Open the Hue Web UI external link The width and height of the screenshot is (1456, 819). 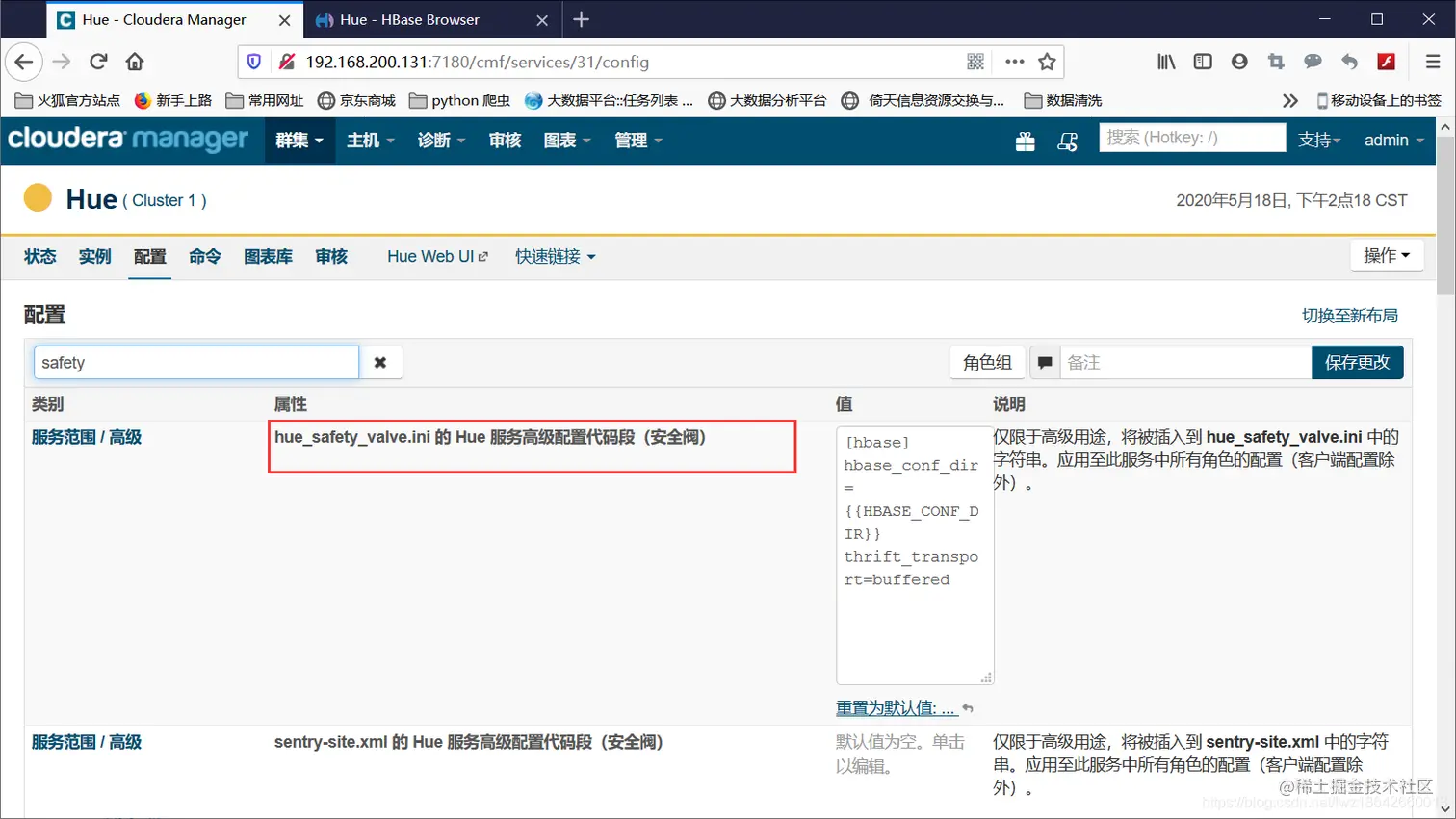tap(437, 256)
